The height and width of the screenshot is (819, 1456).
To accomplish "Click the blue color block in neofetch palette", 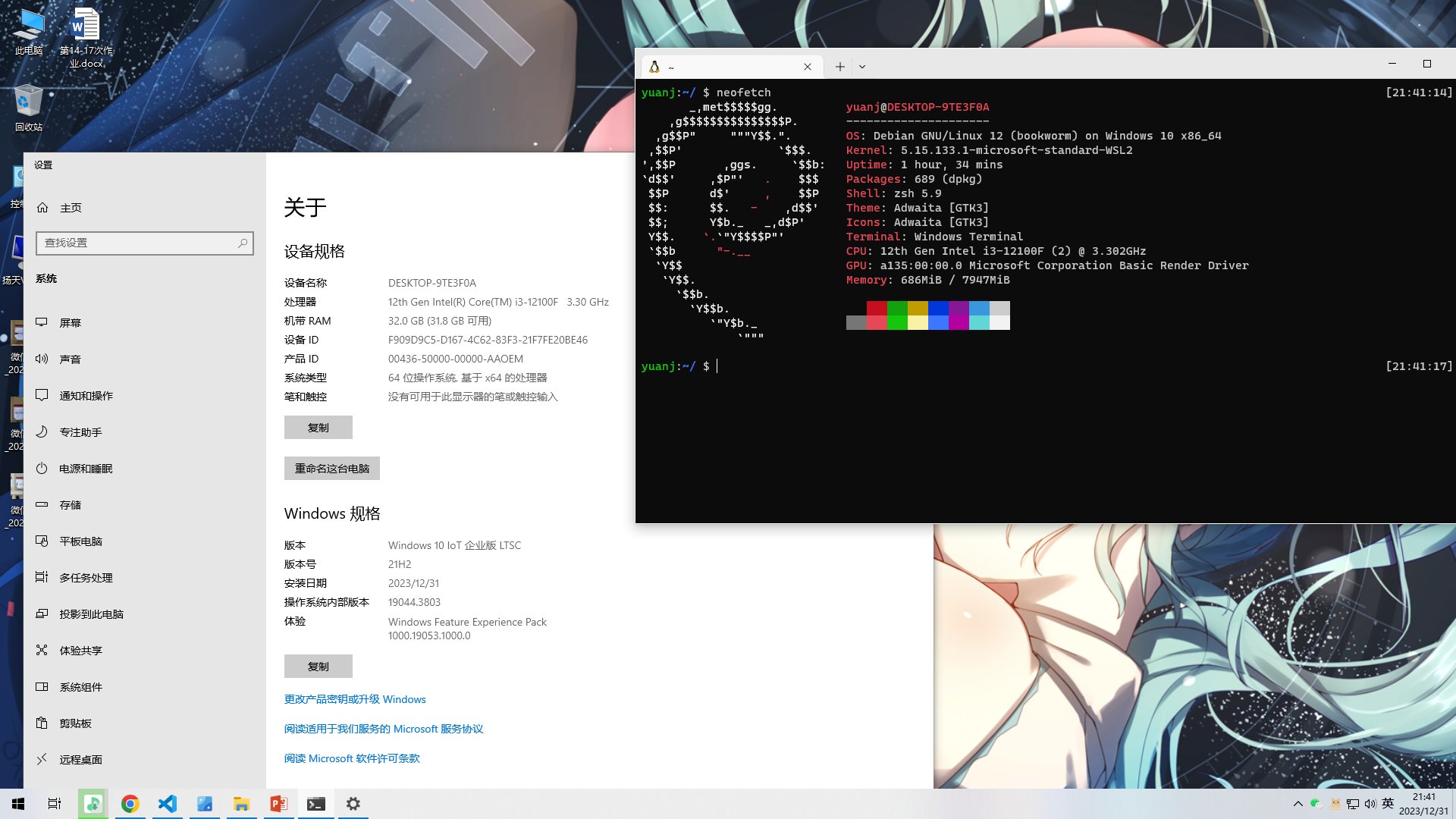I will tap(938, 308).
